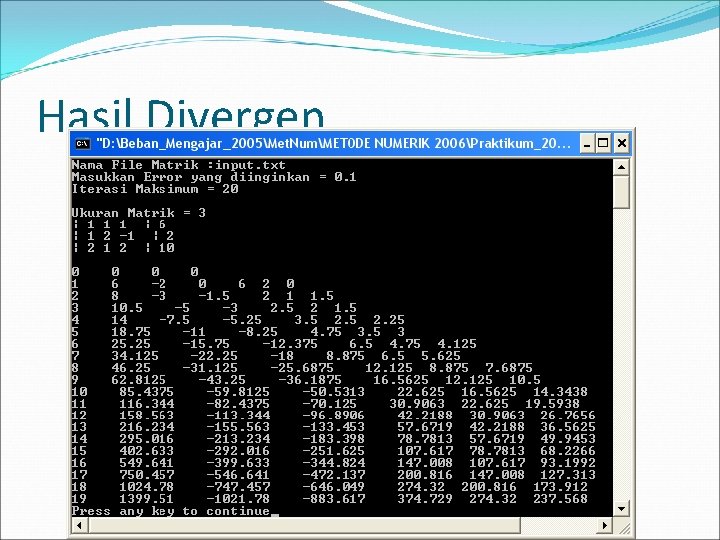Click the horizontal scrollbar thumb
The width and height of the screenshot is (720, 540).
(x=304, y=525)
